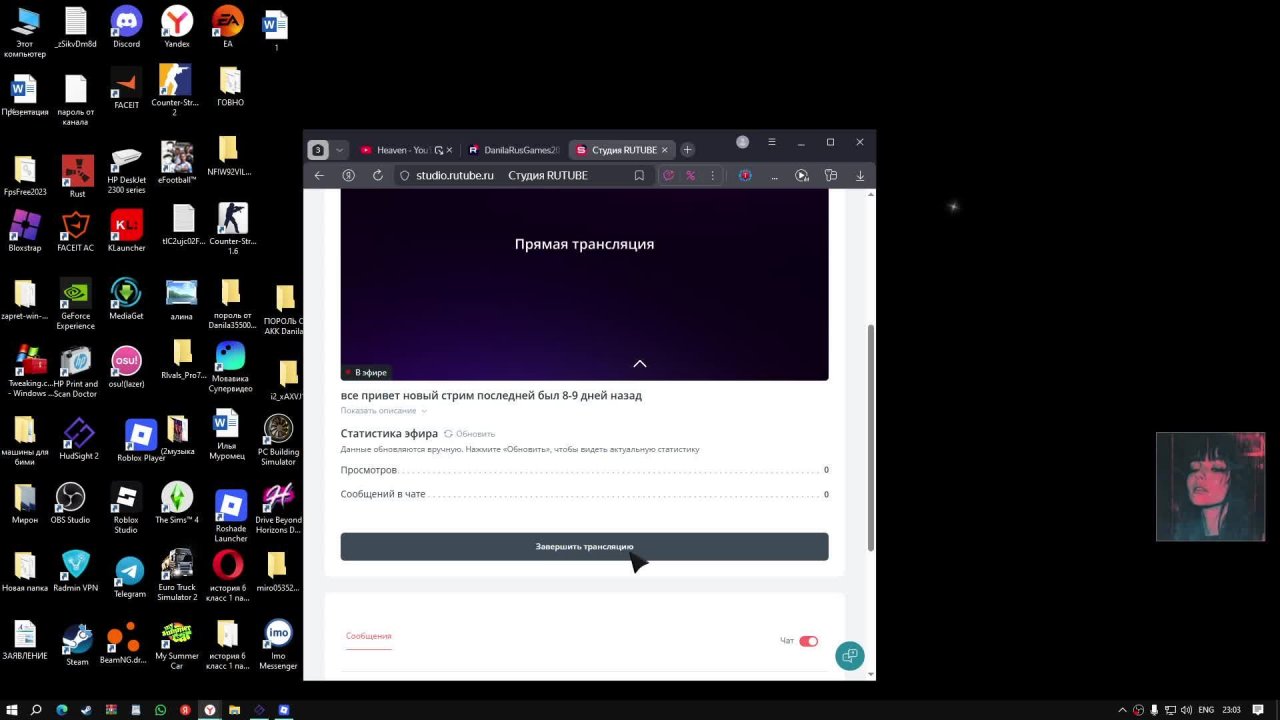Open OBS Studio desktop icon

[70, 503]
